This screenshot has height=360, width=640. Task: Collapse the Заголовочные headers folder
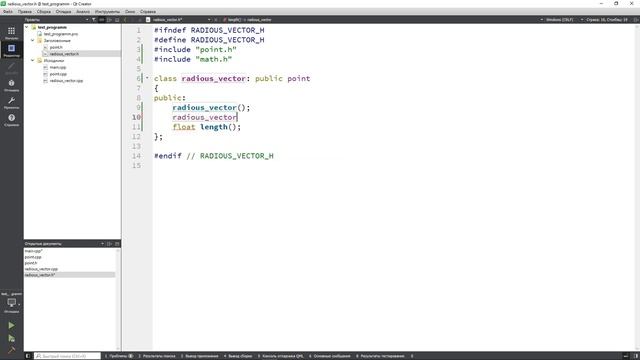33,40
